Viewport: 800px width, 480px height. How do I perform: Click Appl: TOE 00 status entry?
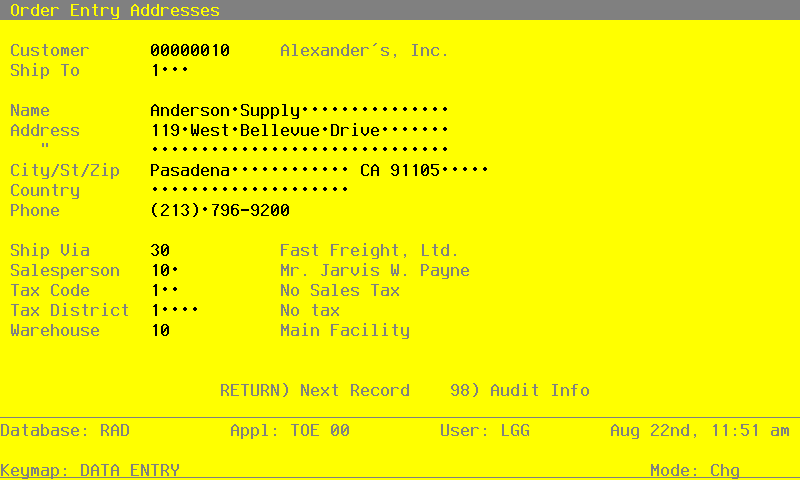point(290,431)
